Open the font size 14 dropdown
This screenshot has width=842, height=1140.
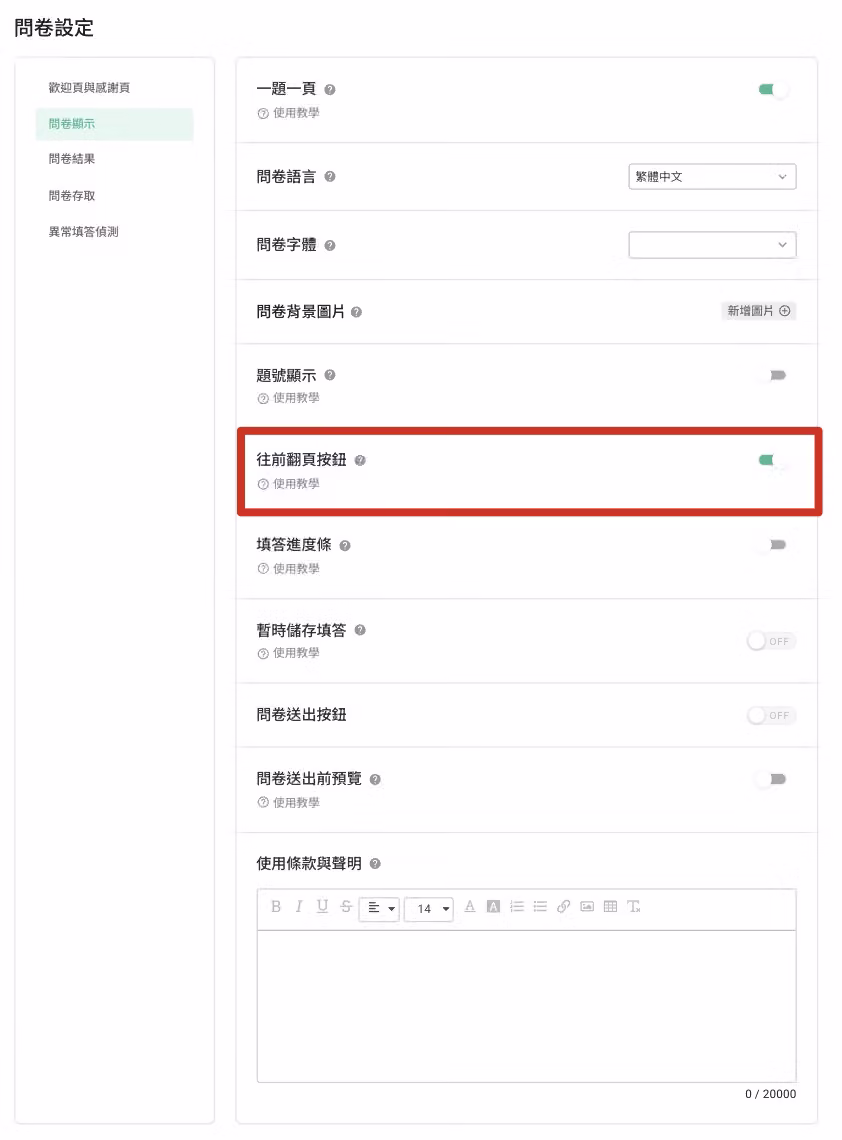tap(429, 909)
